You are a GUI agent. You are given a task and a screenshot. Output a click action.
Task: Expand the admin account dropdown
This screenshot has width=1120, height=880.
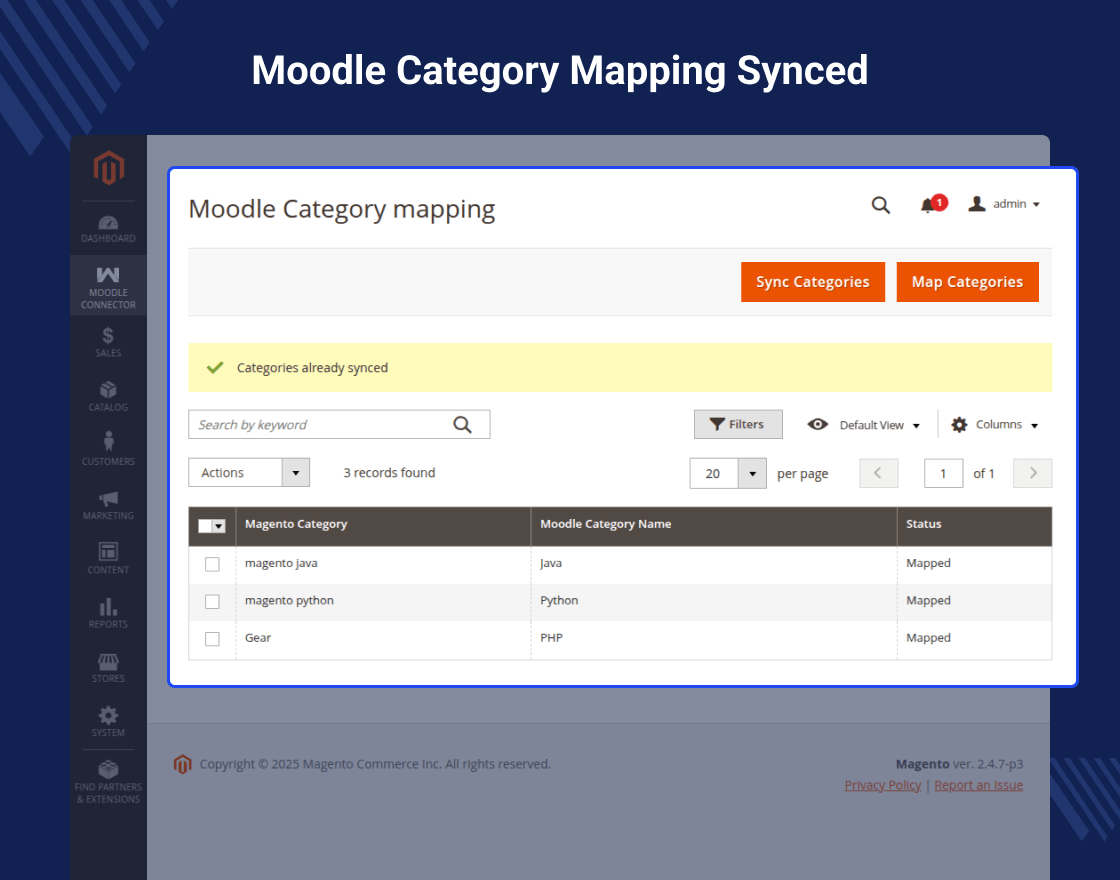(1036, 204)
